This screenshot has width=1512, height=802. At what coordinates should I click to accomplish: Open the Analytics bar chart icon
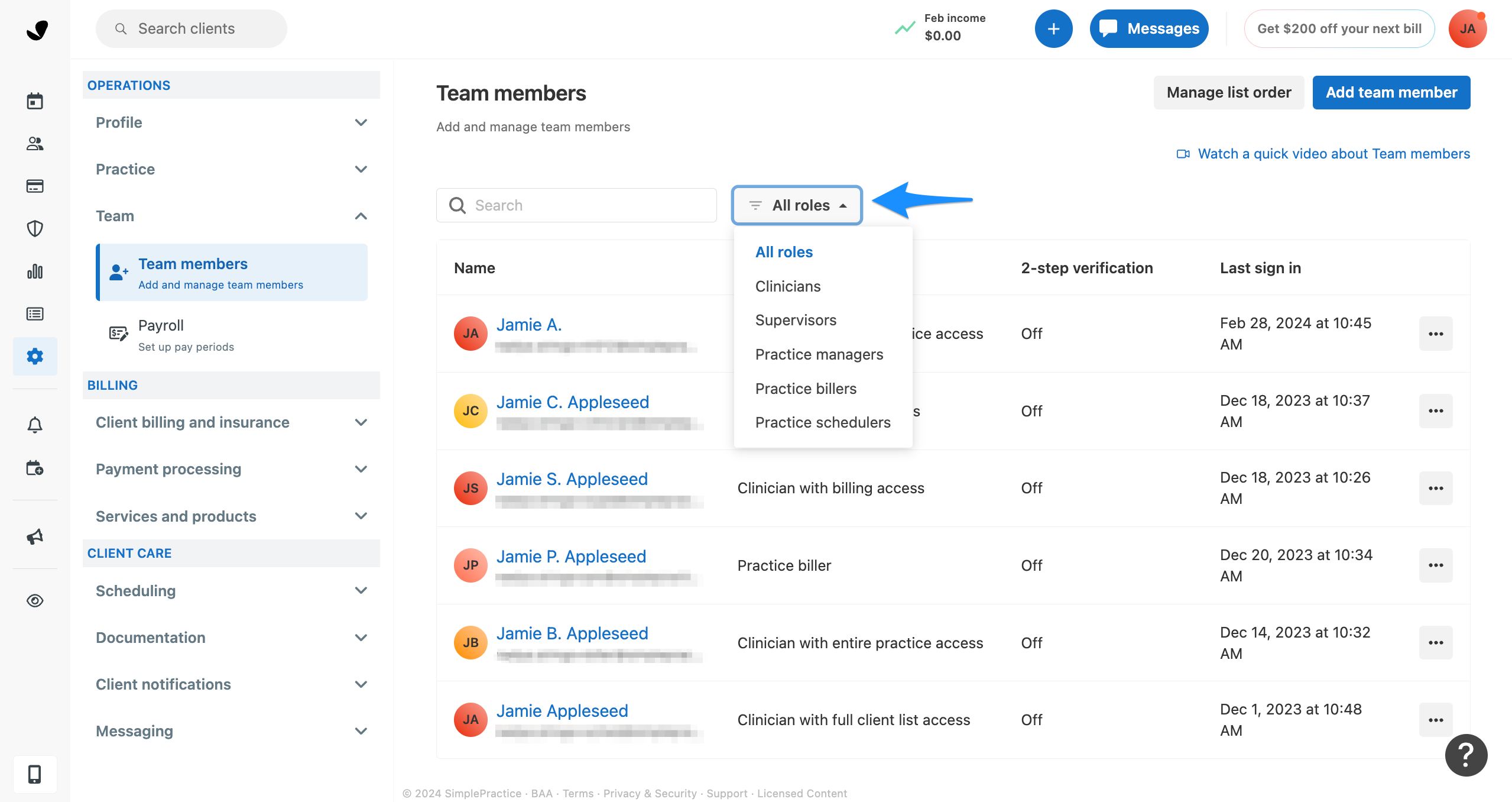35,271
